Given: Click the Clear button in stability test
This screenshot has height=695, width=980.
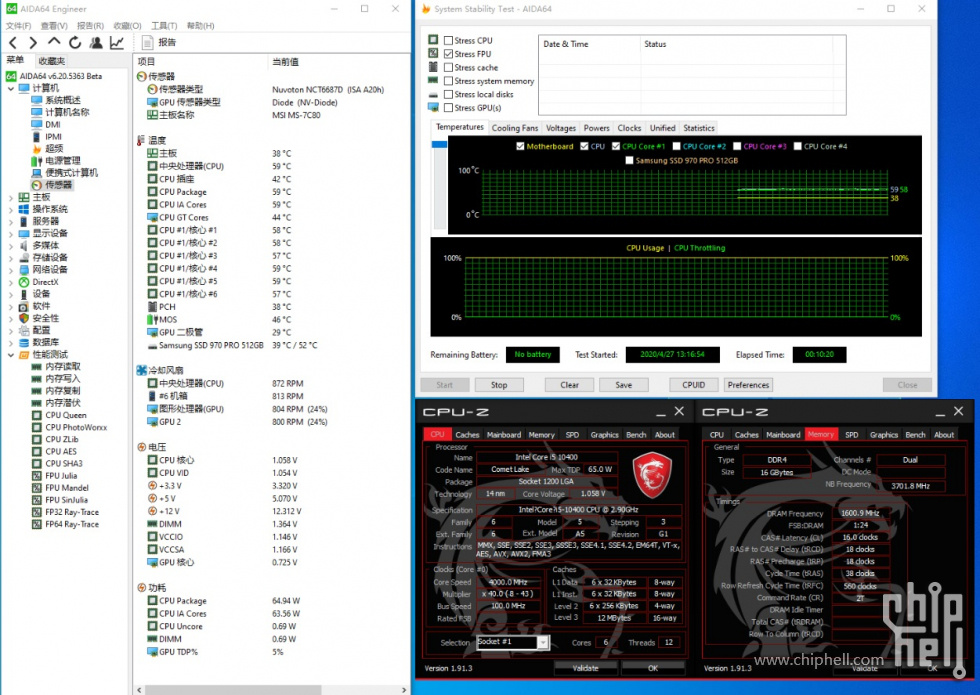Looking at the screenshot, I should (569, 385).
